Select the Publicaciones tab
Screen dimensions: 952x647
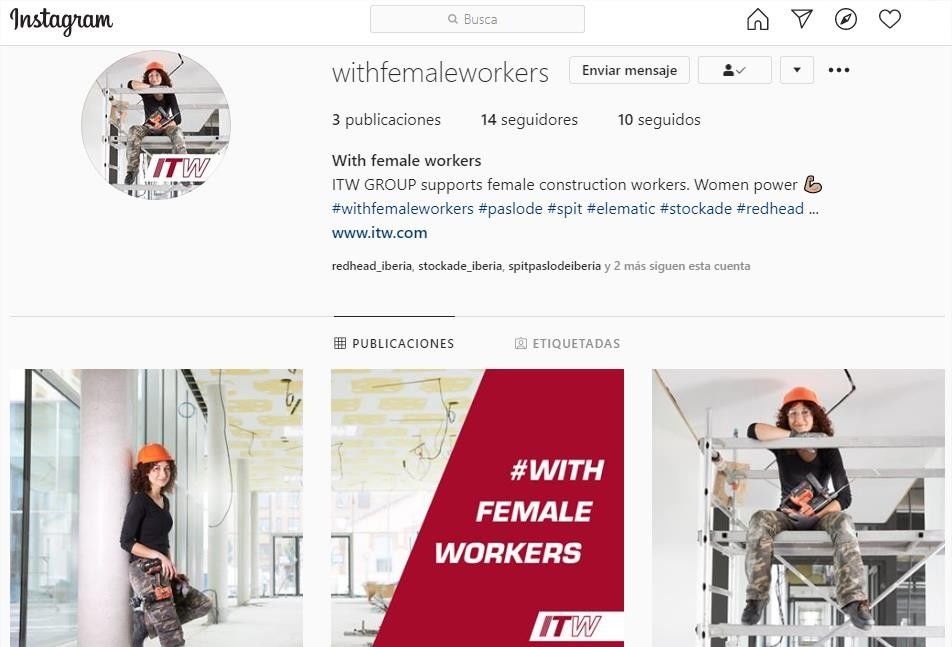[393, 344]
